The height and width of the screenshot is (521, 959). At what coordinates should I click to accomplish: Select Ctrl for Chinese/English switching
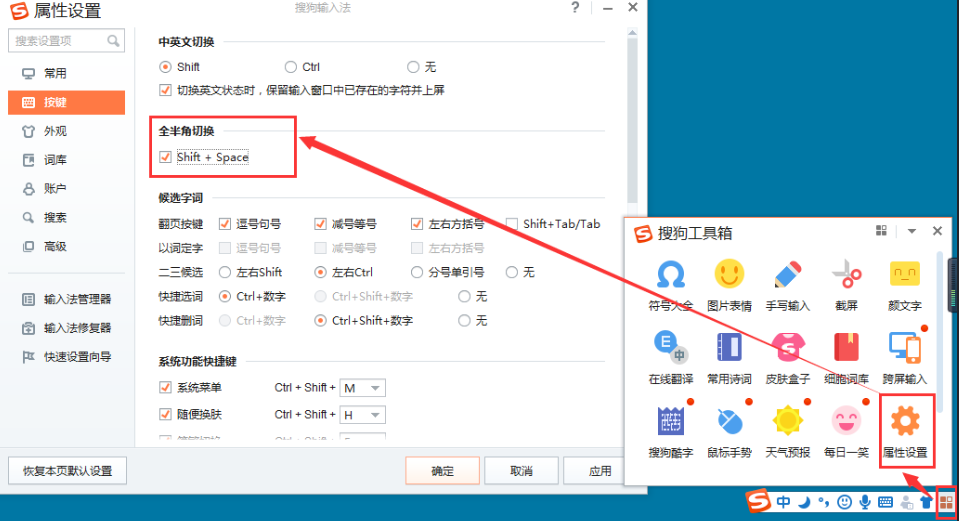(291, 67)
